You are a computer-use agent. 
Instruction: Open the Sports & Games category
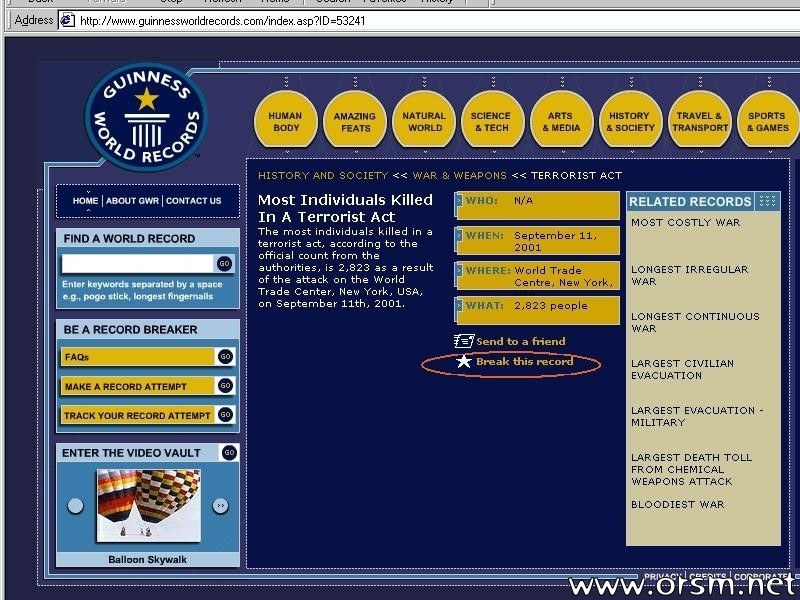tap(769, 120)
